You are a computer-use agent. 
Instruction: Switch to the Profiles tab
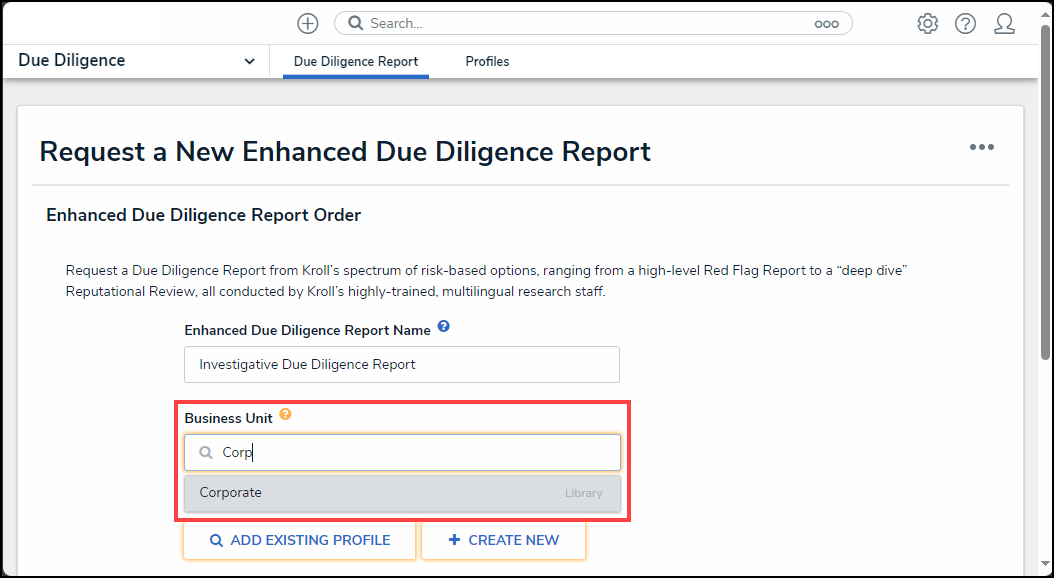[487, 62]
